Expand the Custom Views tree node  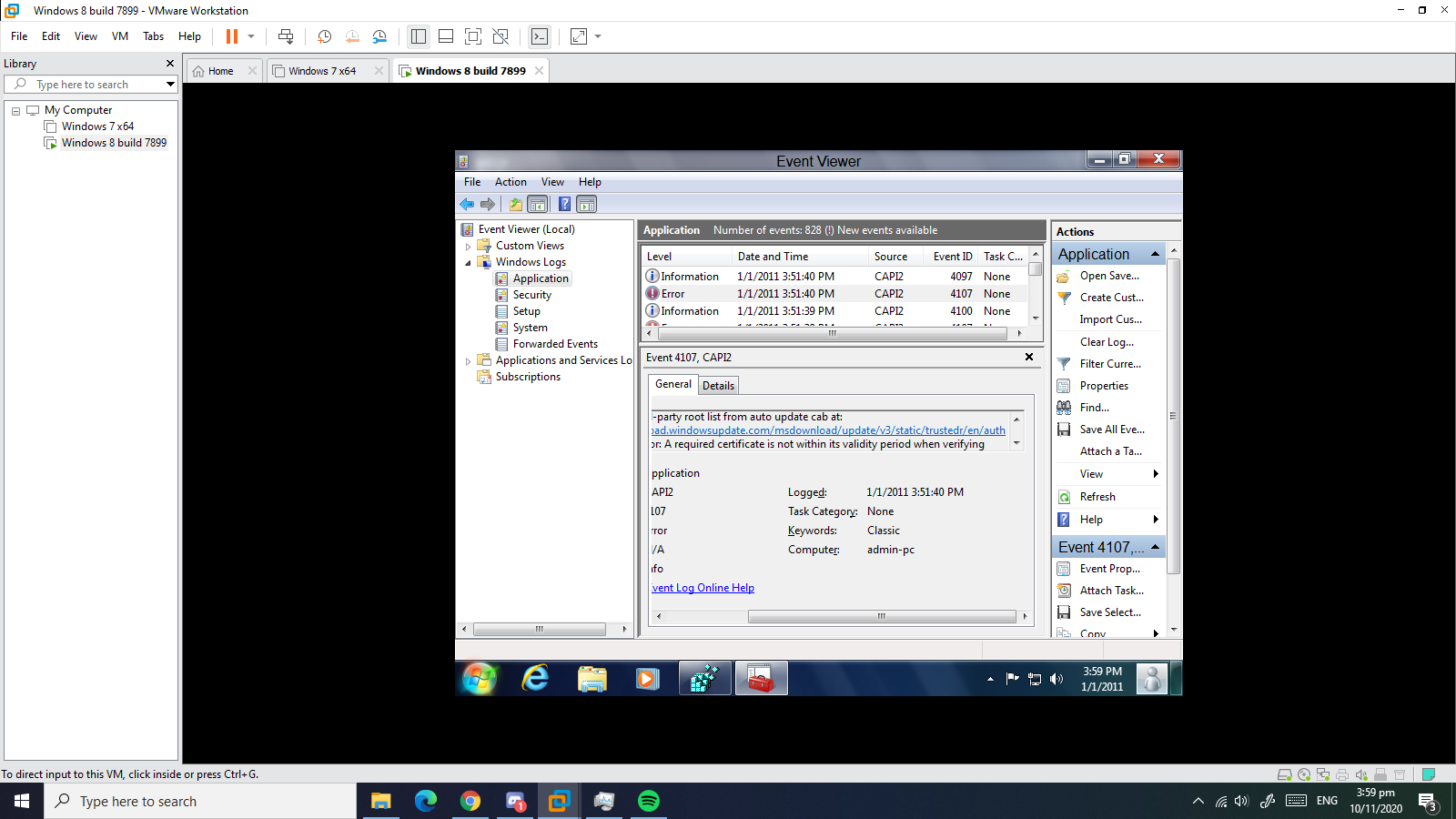(x=469, y=247)
